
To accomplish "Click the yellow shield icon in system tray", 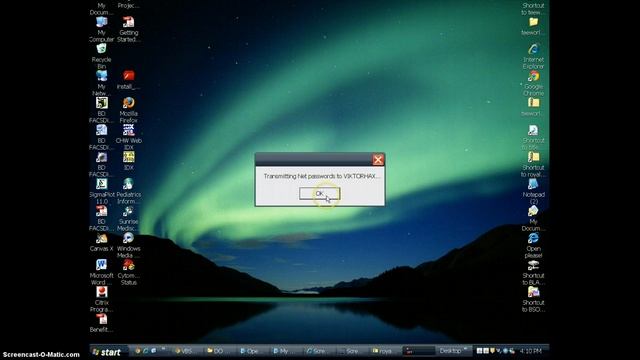I will (492, 351).
